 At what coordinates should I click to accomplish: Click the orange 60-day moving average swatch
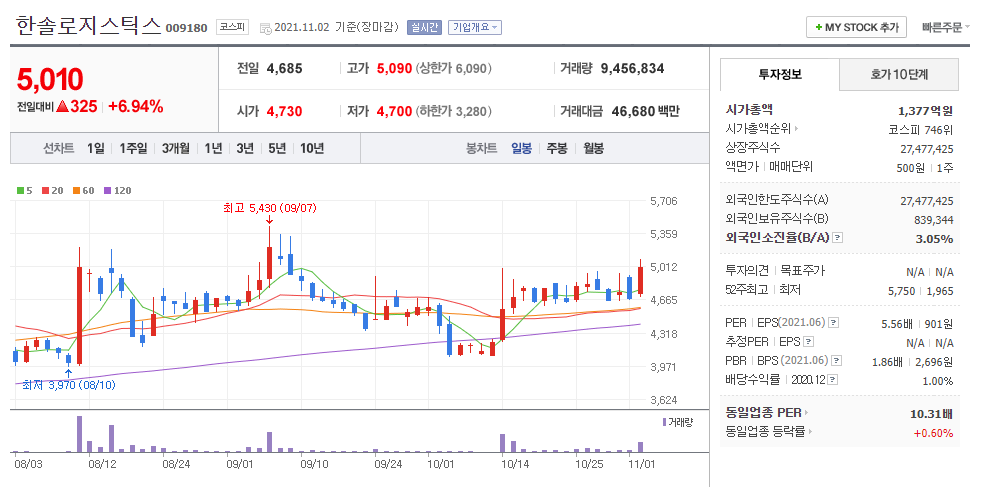[76, 191]
